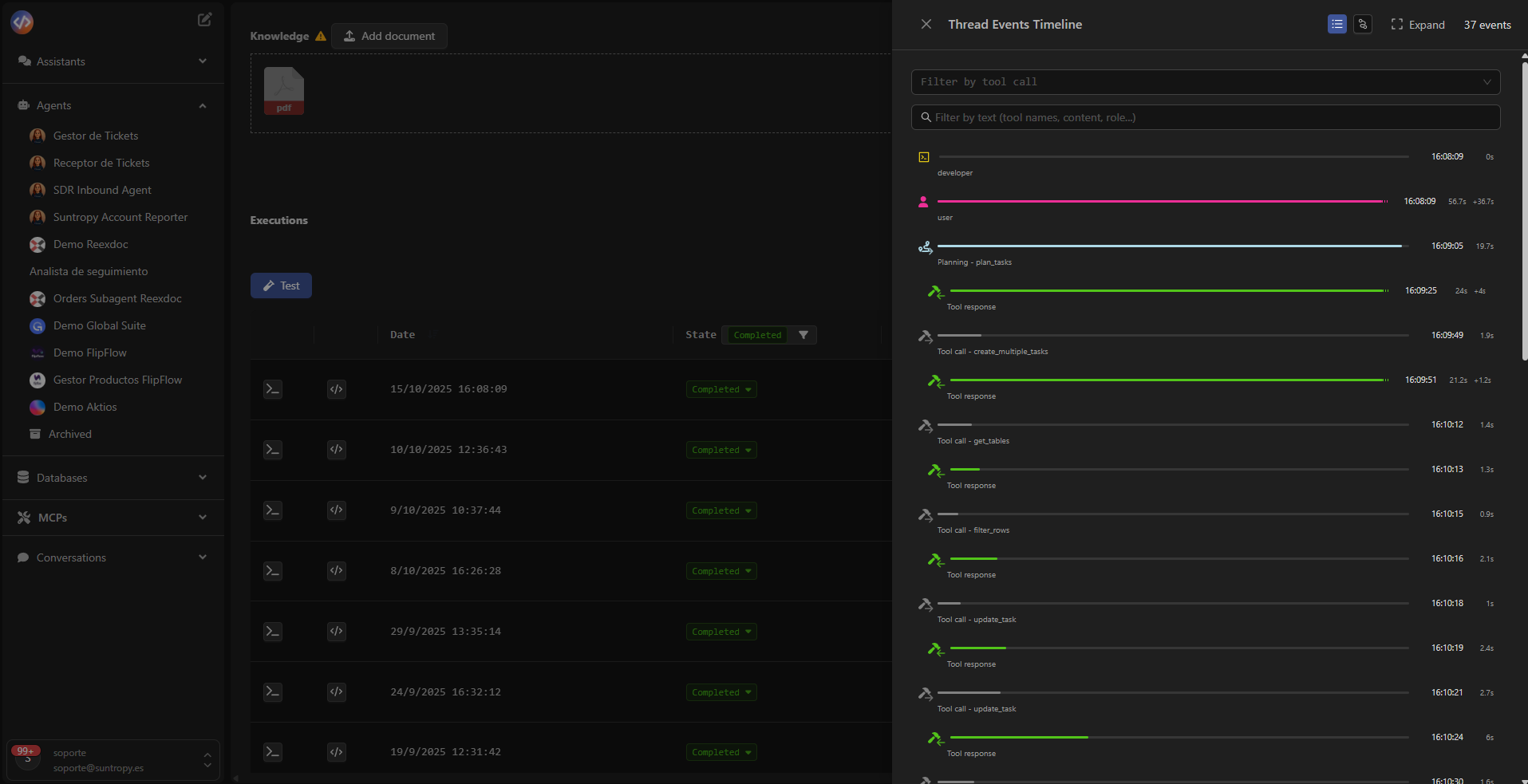Open the Completed state filter funnel toggle

point(804,334)
